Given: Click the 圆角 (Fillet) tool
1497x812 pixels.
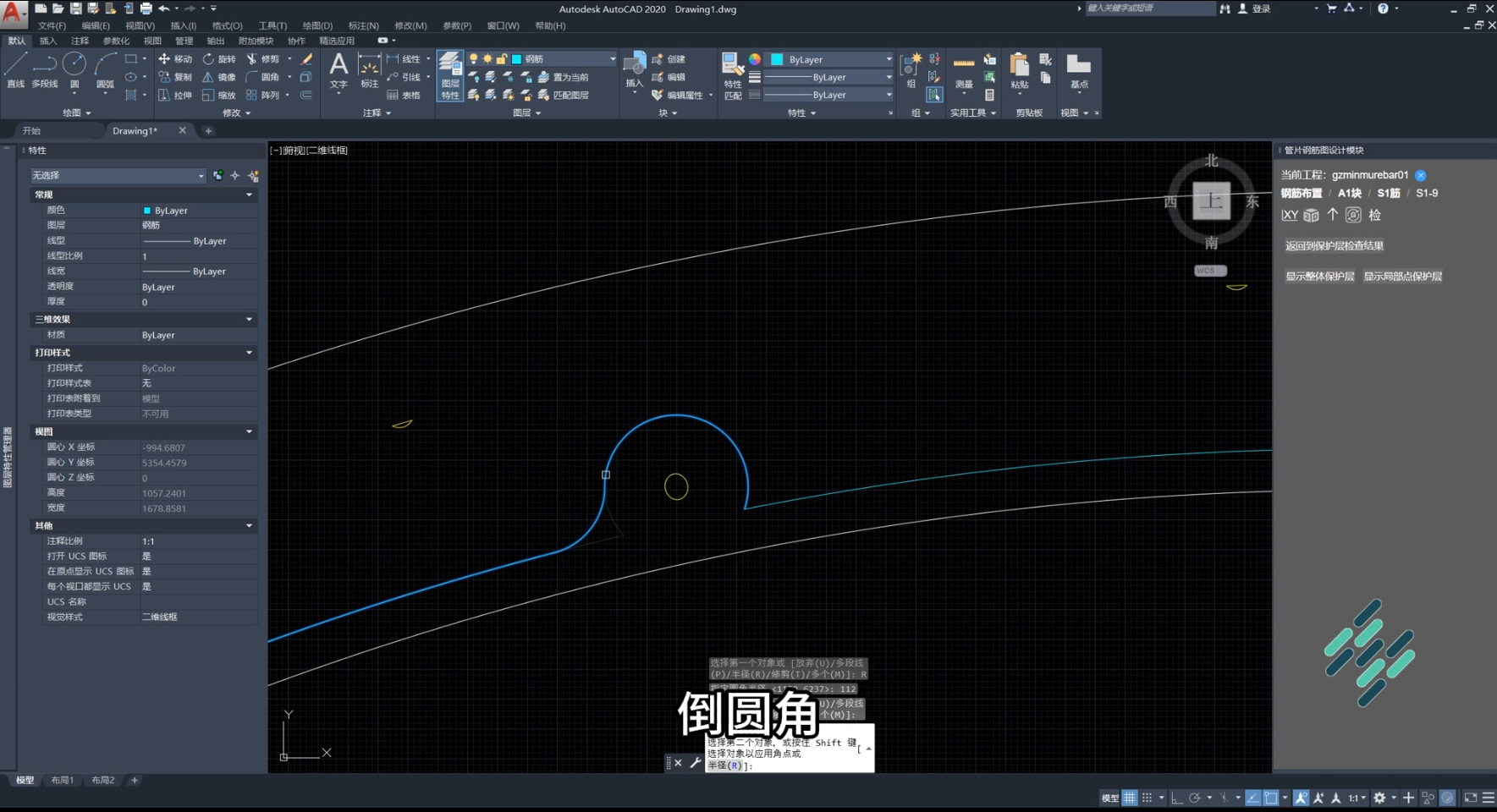Looking at the screenshot, I should tap(263, 77).
